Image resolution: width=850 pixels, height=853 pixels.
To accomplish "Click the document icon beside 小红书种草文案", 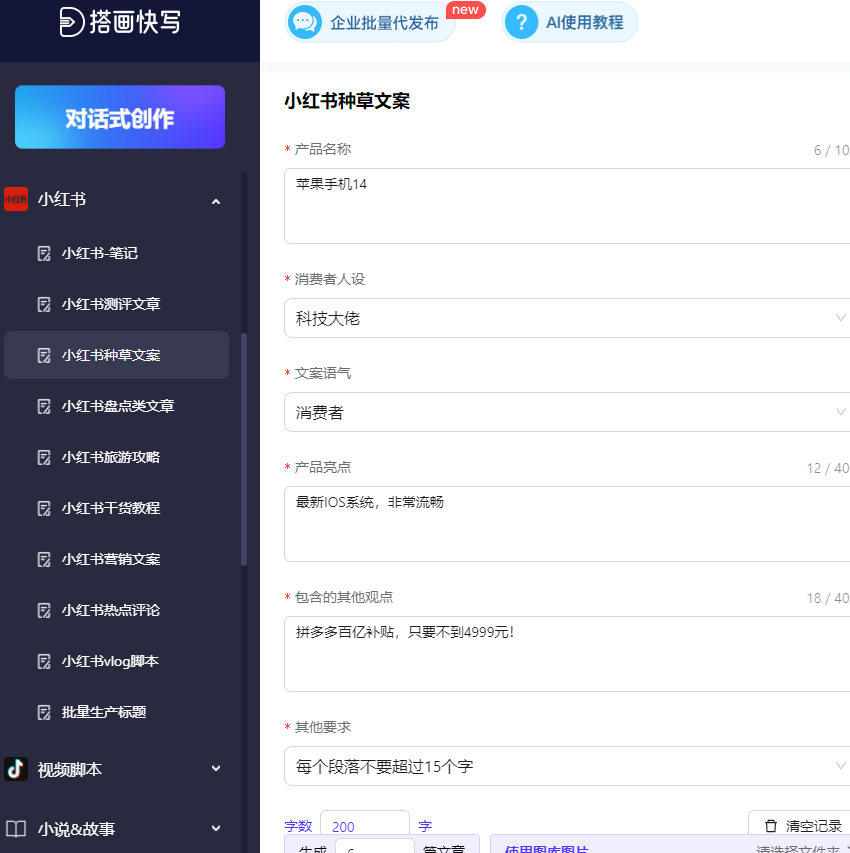I will [x=44, y=355].
